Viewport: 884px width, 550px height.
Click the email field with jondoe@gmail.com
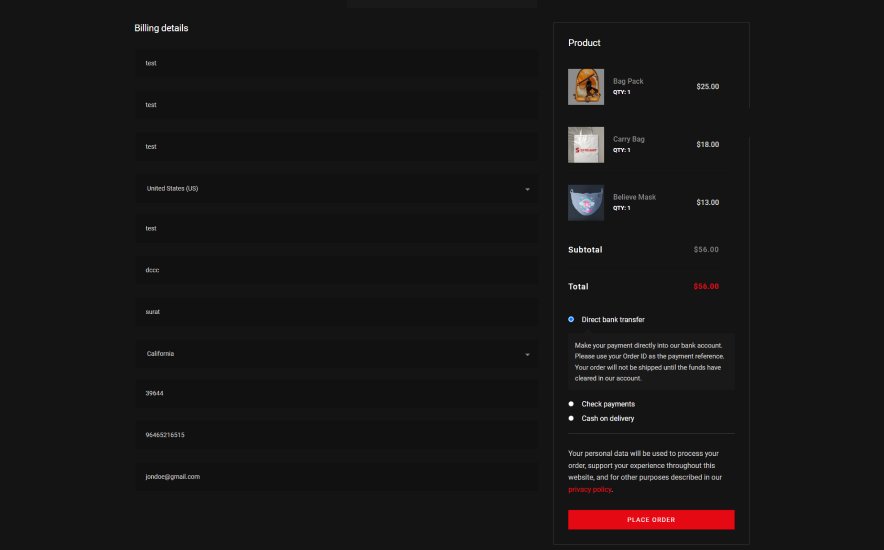[x=336, y=477]
